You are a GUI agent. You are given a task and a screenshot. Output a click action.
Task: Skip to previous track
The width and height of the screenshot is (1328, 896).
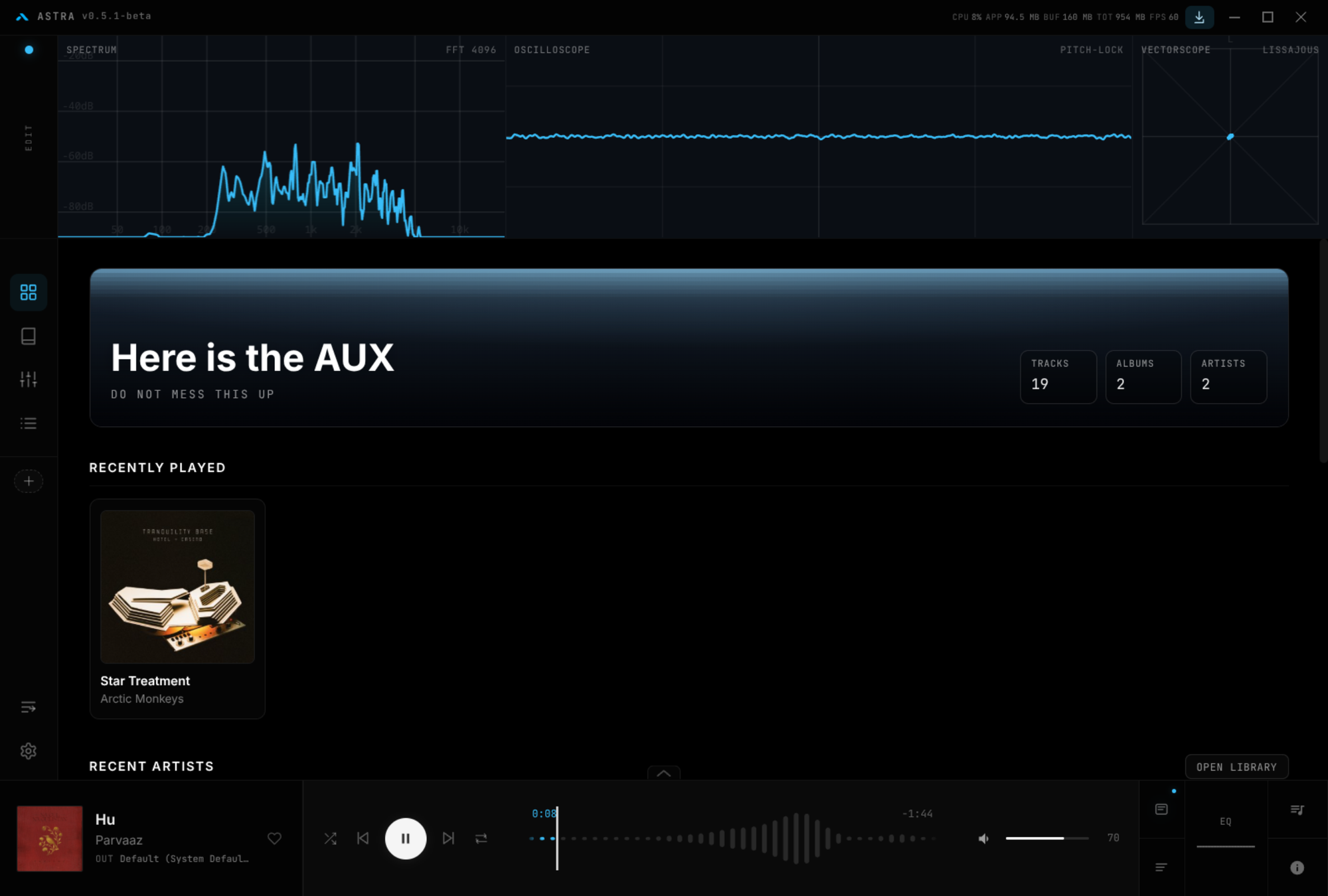(363, 839)
